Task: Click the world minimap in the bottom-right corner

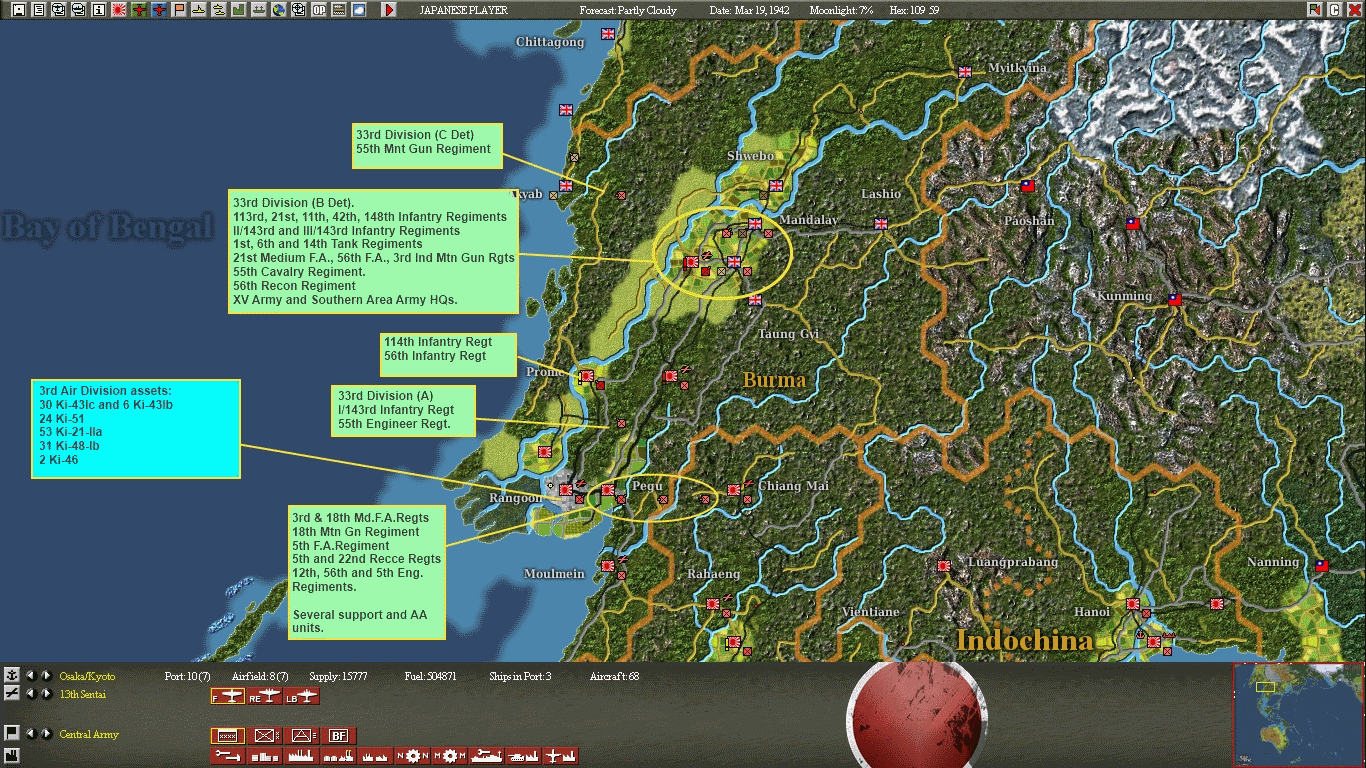Action: 1298,714
